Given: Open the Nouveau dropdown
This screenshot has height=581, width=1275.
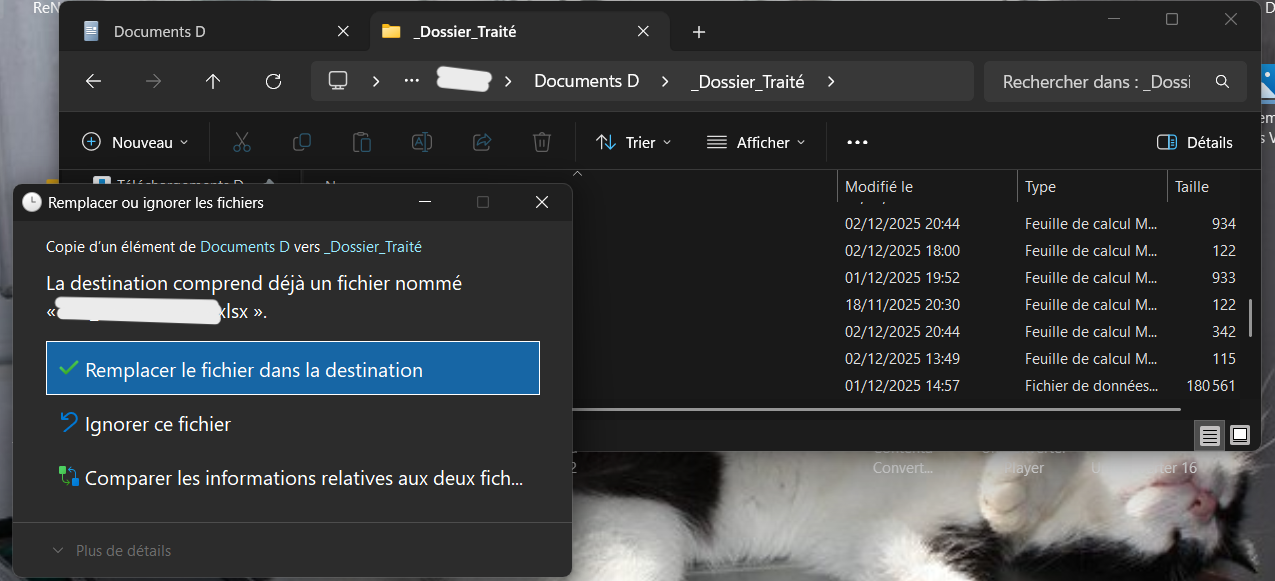Looking at the screenshot, I should click(135, 142).
